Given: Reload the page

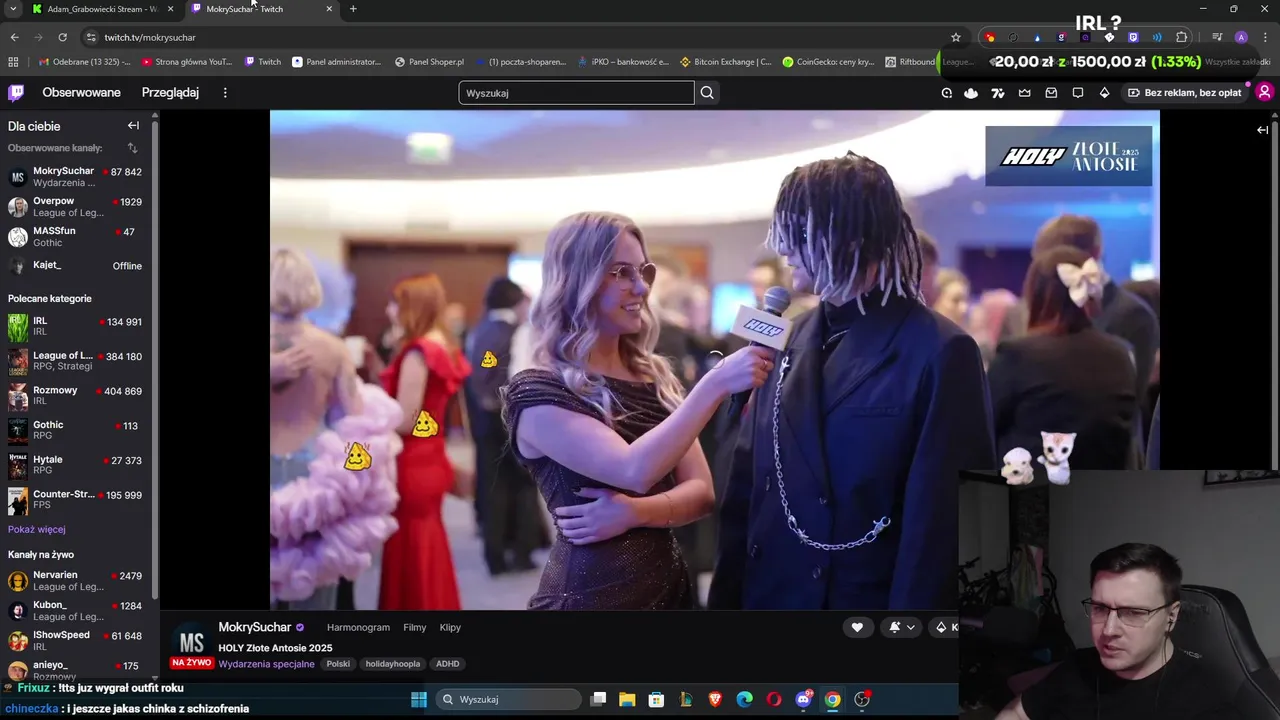Looking at the screenshot, I should pos(62,37).
